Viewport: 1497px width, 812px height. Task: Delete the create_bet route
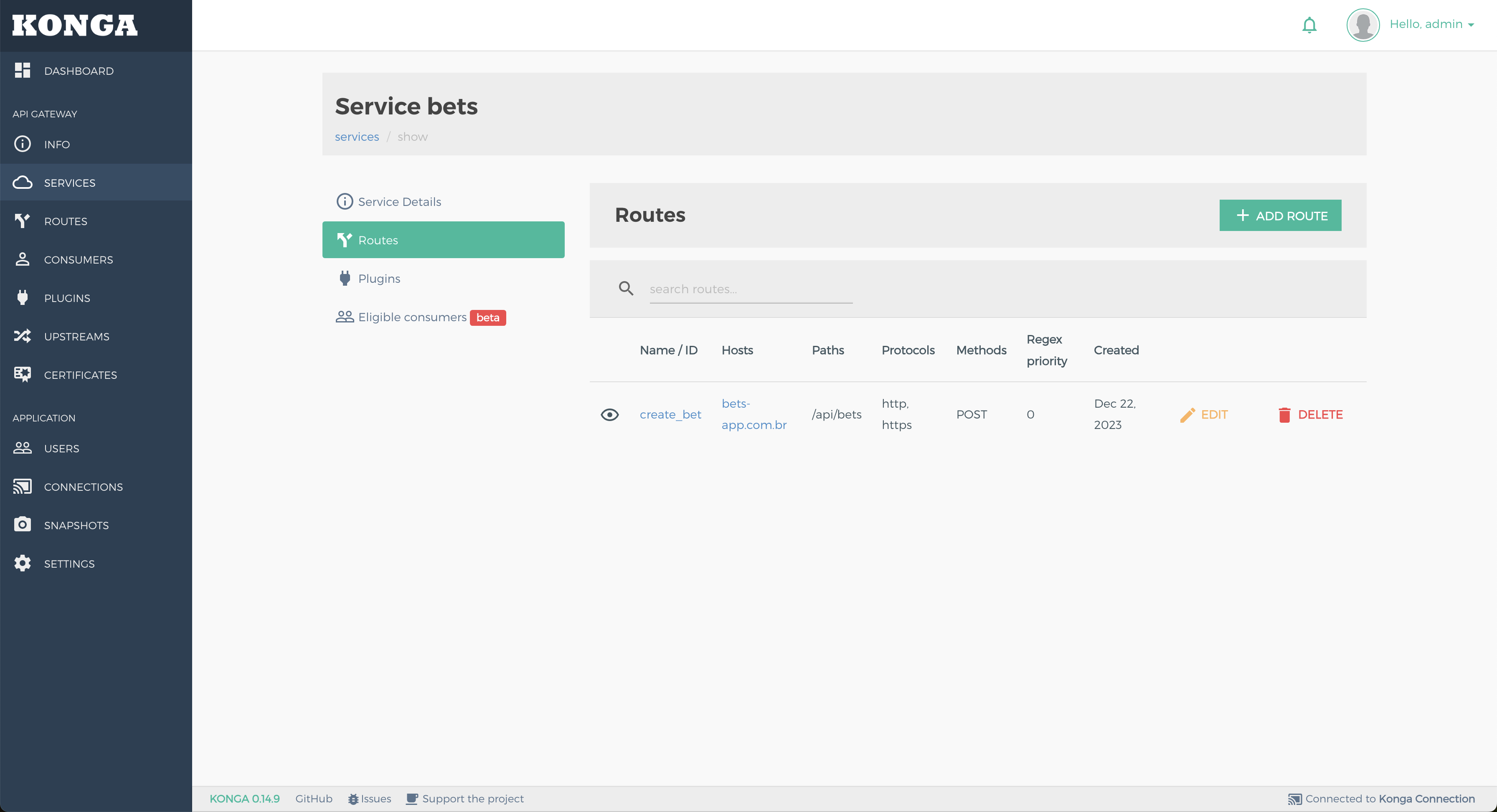point(1310,414)
